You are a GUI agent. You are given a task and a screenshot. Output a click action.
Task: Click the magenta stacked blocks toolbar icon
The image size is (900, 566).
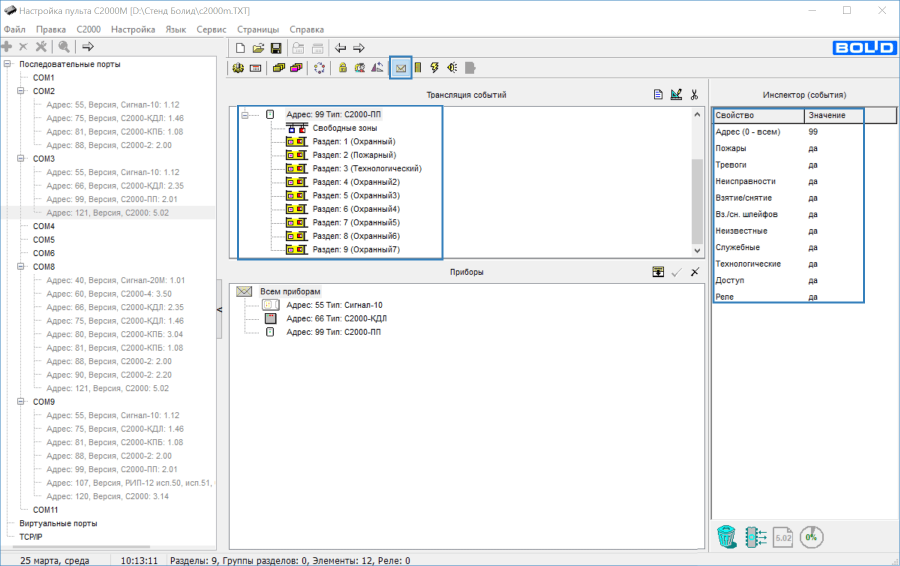[296, 68]
